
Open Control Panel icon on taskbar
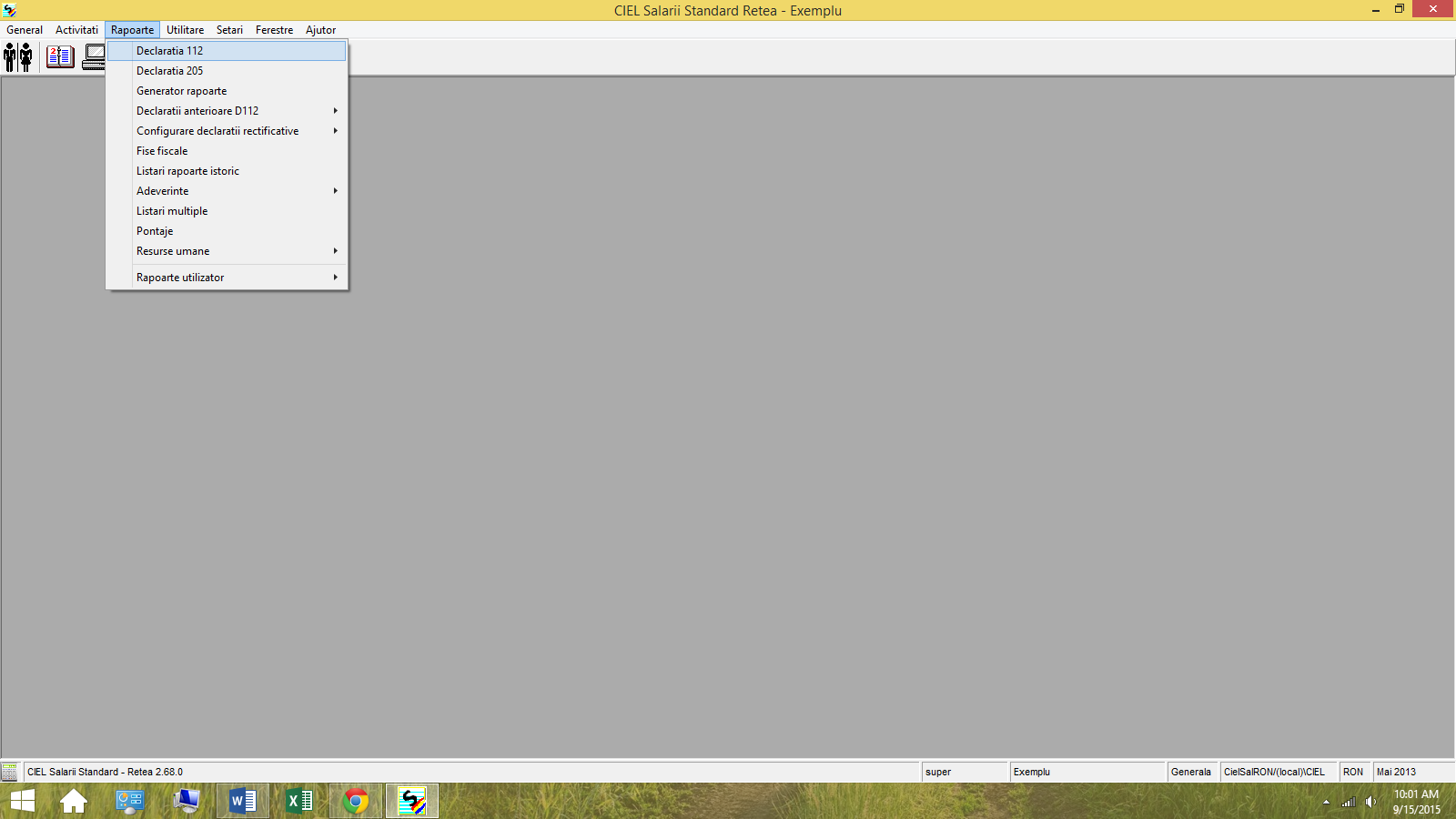pyautogui.click(x=130, y=802)
